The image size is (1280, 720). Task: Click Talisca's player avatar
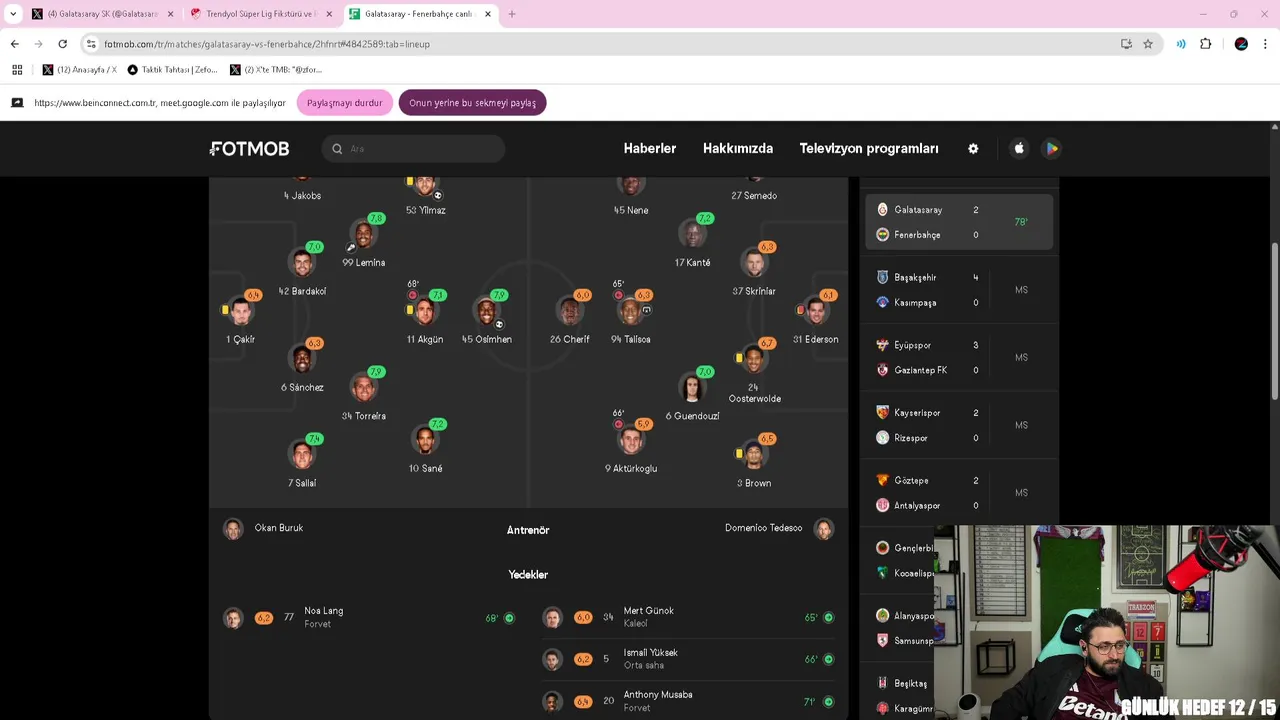coord(630,311)
